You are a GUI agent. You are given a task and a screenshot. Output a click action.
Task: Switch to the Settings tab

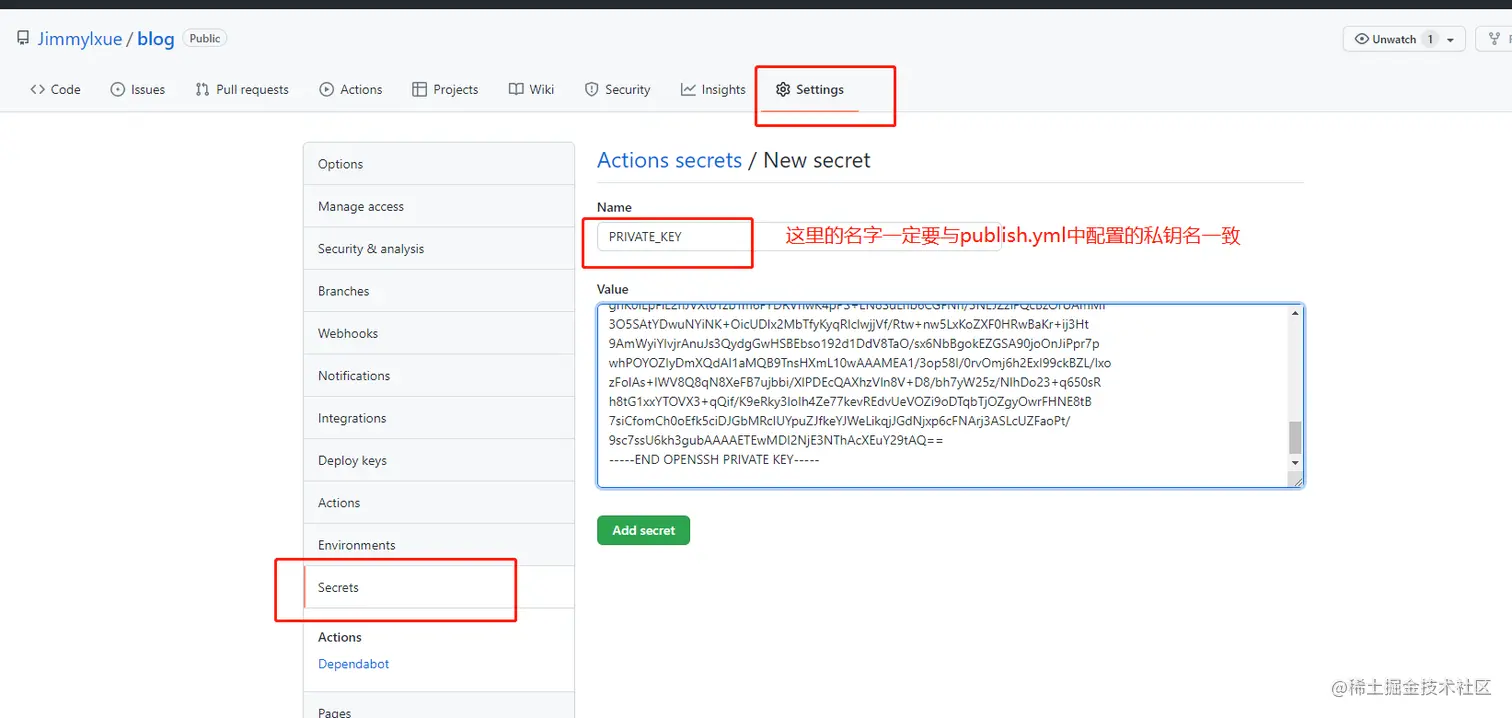pyautogui.click(x=810, y=89)
